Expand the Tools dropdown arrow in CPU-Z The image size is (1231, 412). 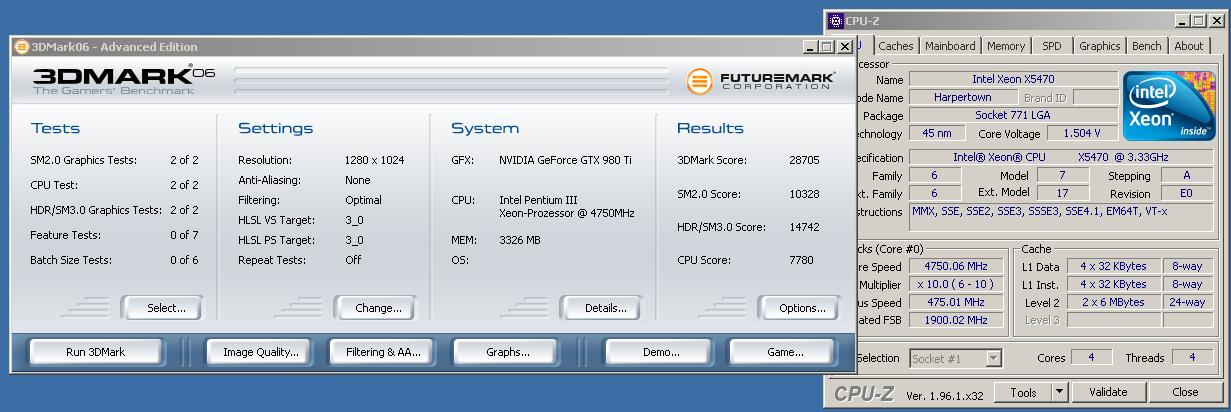[x=1060, y=392]
